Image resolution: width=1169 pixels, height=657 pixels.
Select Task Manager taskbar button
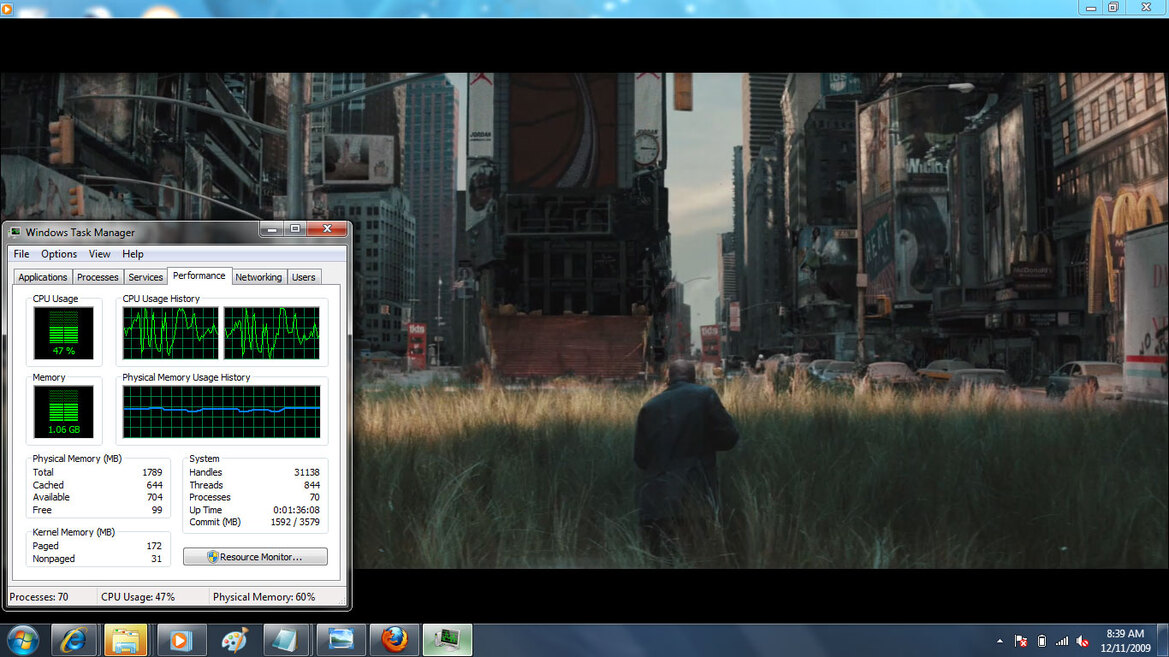point(447,640)
